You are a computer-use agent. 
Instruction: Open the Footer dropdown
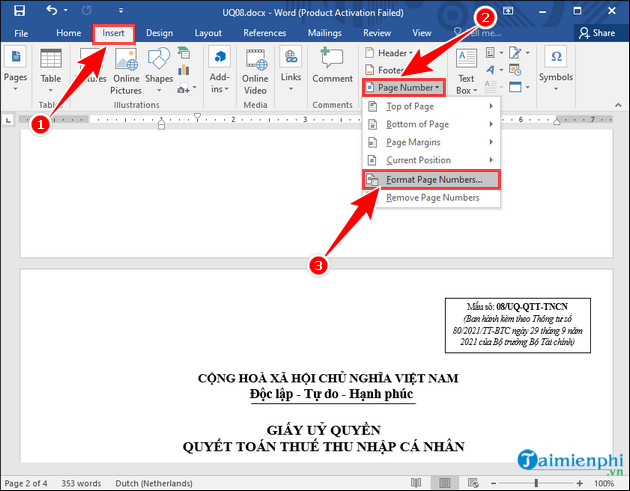385,70
